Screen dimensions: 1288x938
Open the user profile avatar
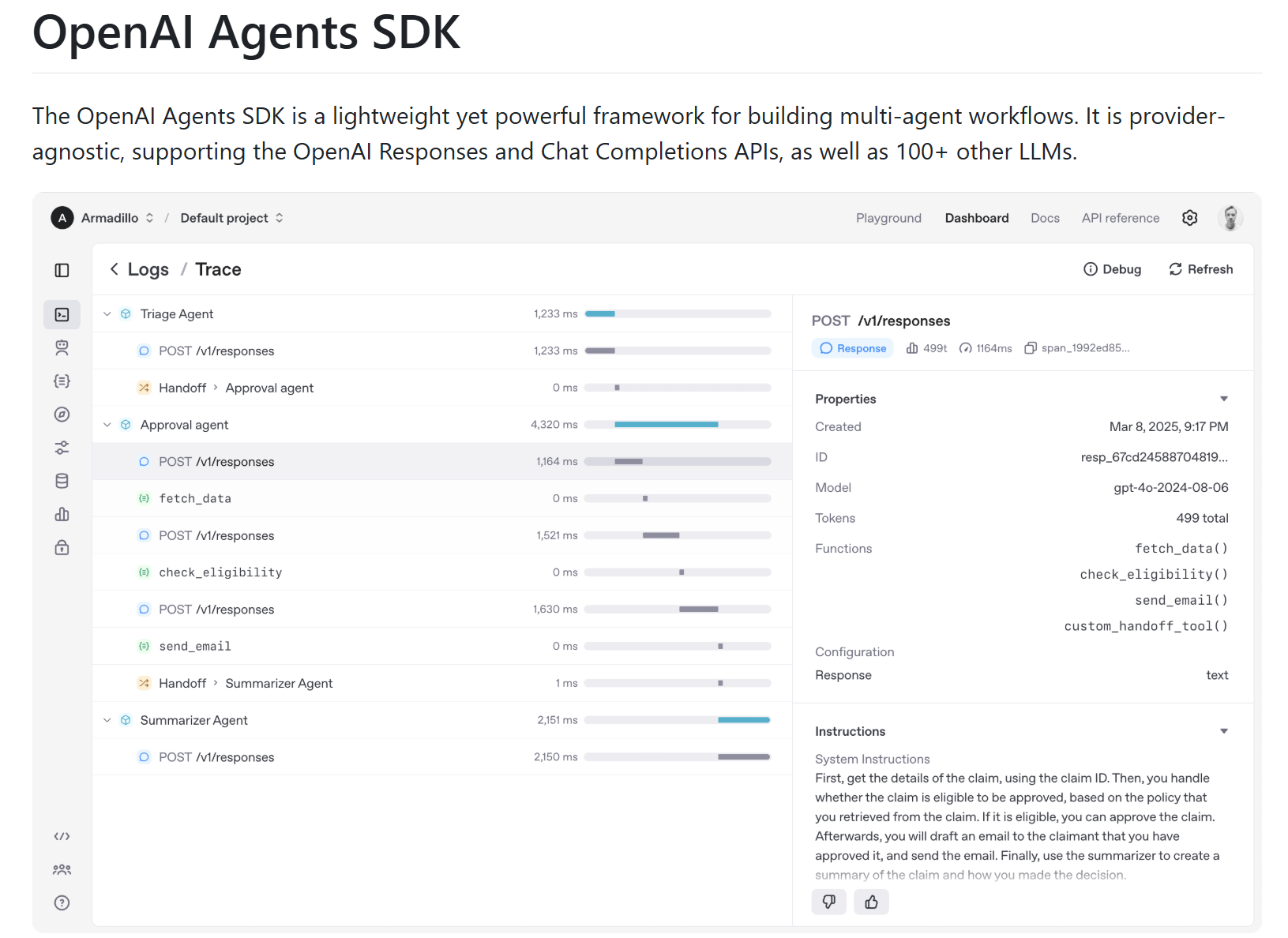click(x=1230, y=218)
